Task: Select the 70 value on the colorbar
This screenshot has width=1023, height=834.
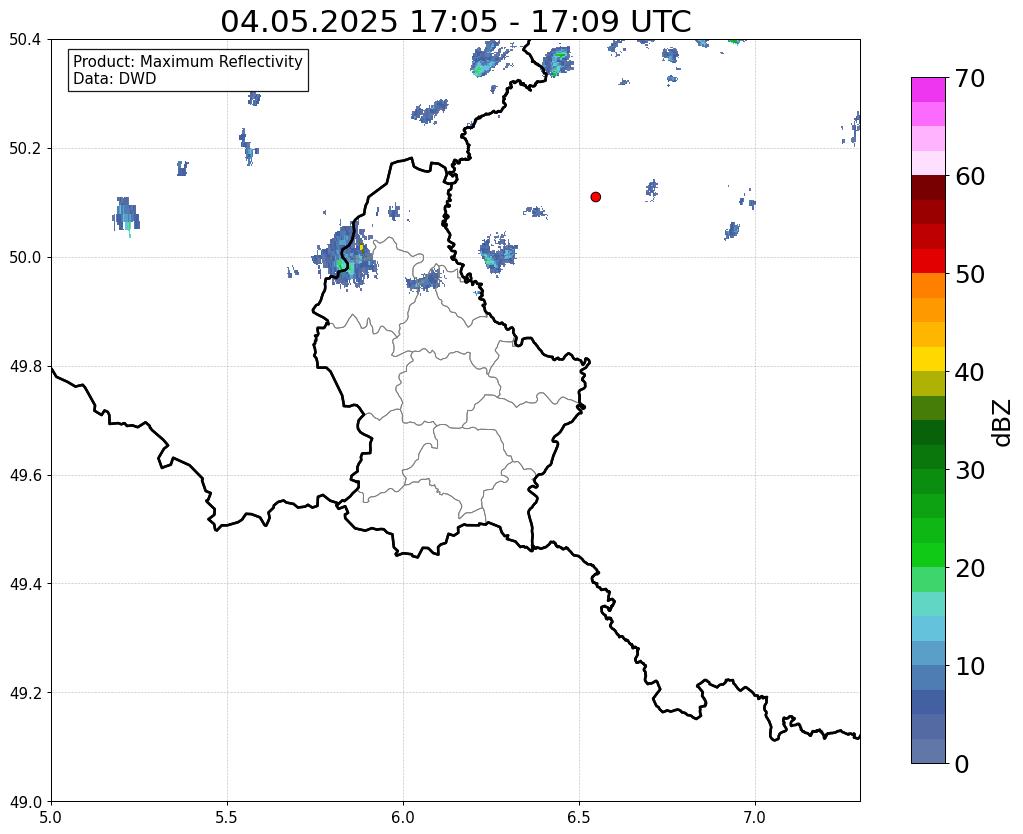Action: click(x=970, y=78)
